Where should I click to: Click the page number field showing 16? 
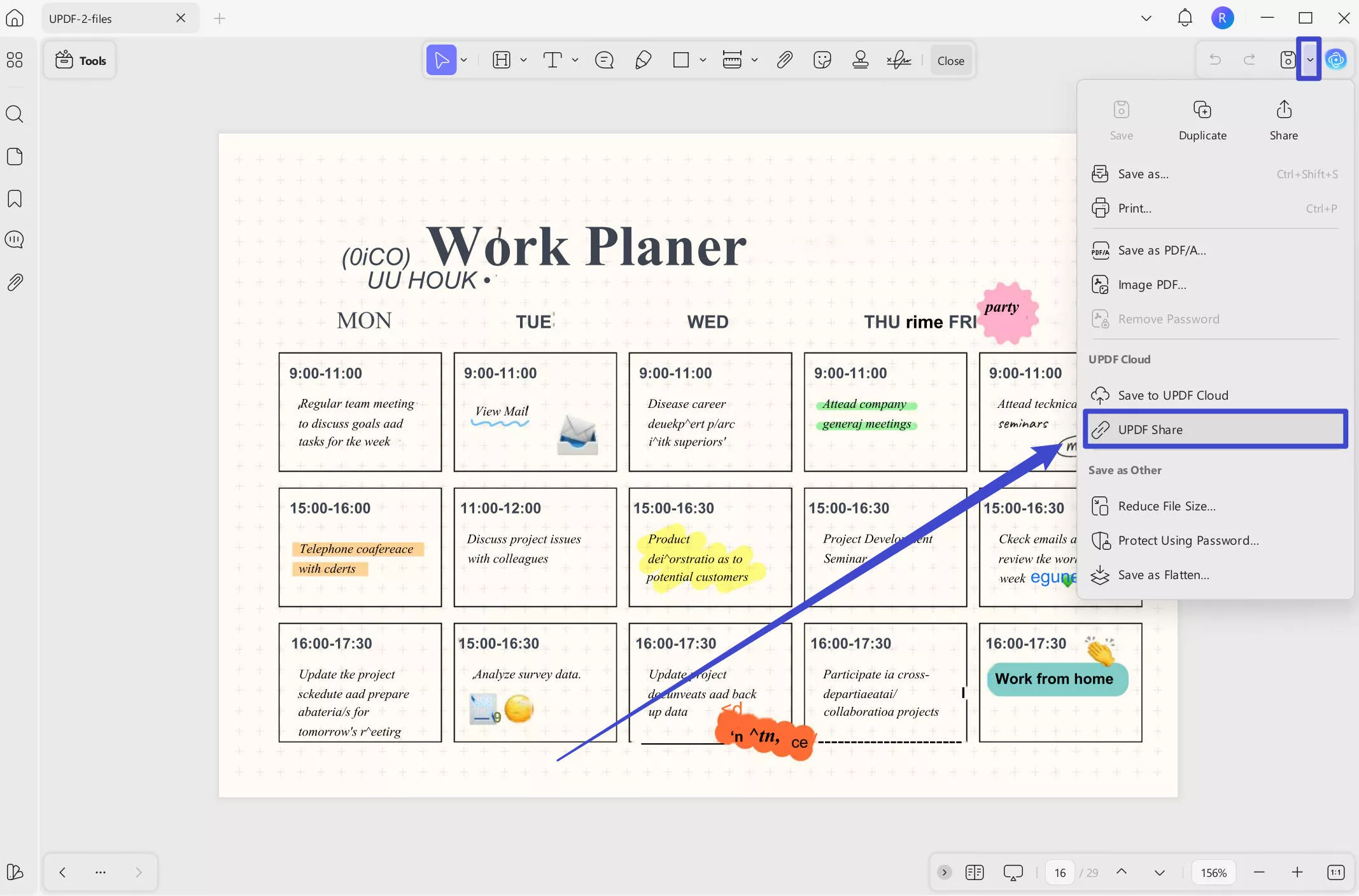[1059, 872]
